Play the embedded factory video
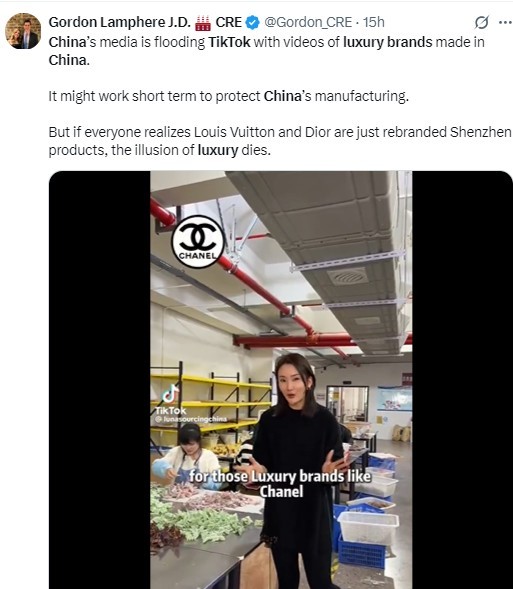Screen dimensions: 513x589 (x=281, y=380)
